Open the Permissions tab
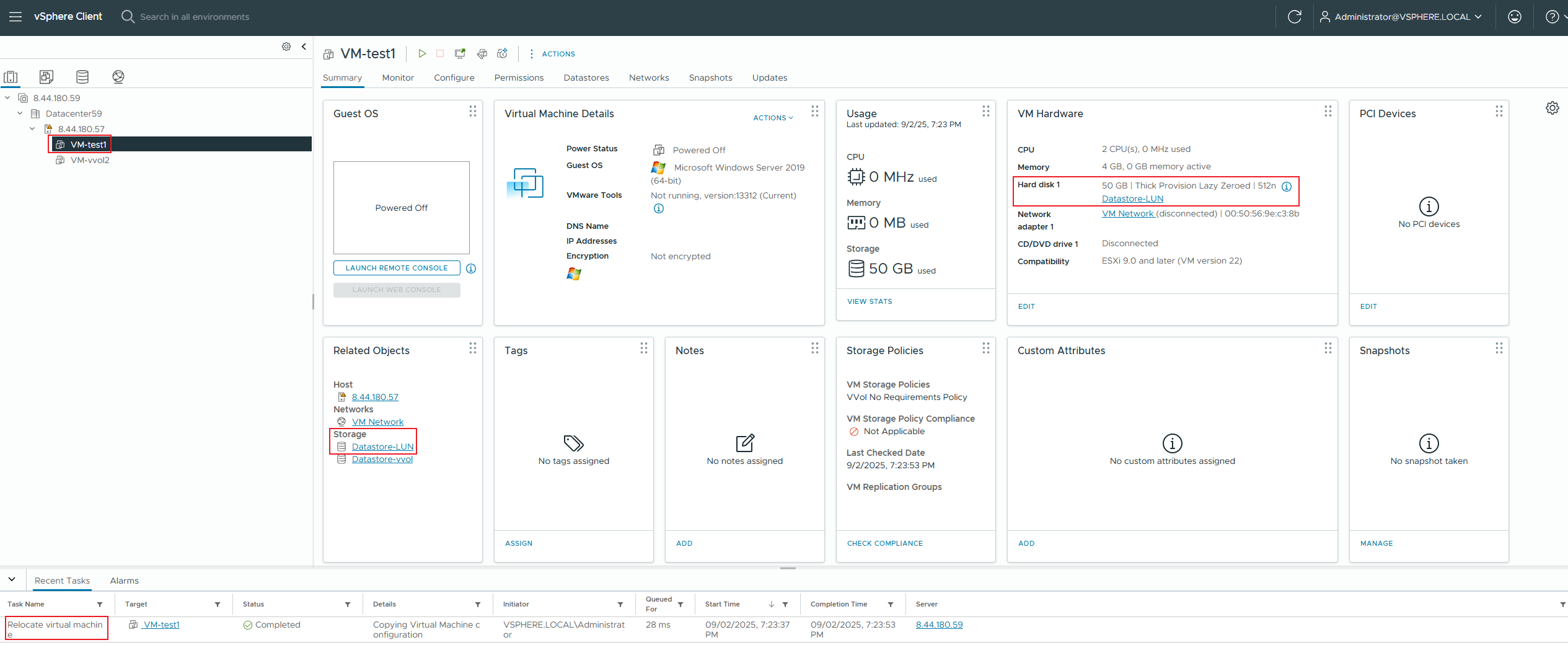This screenshot has height=645, width=1568. [519, 78]
